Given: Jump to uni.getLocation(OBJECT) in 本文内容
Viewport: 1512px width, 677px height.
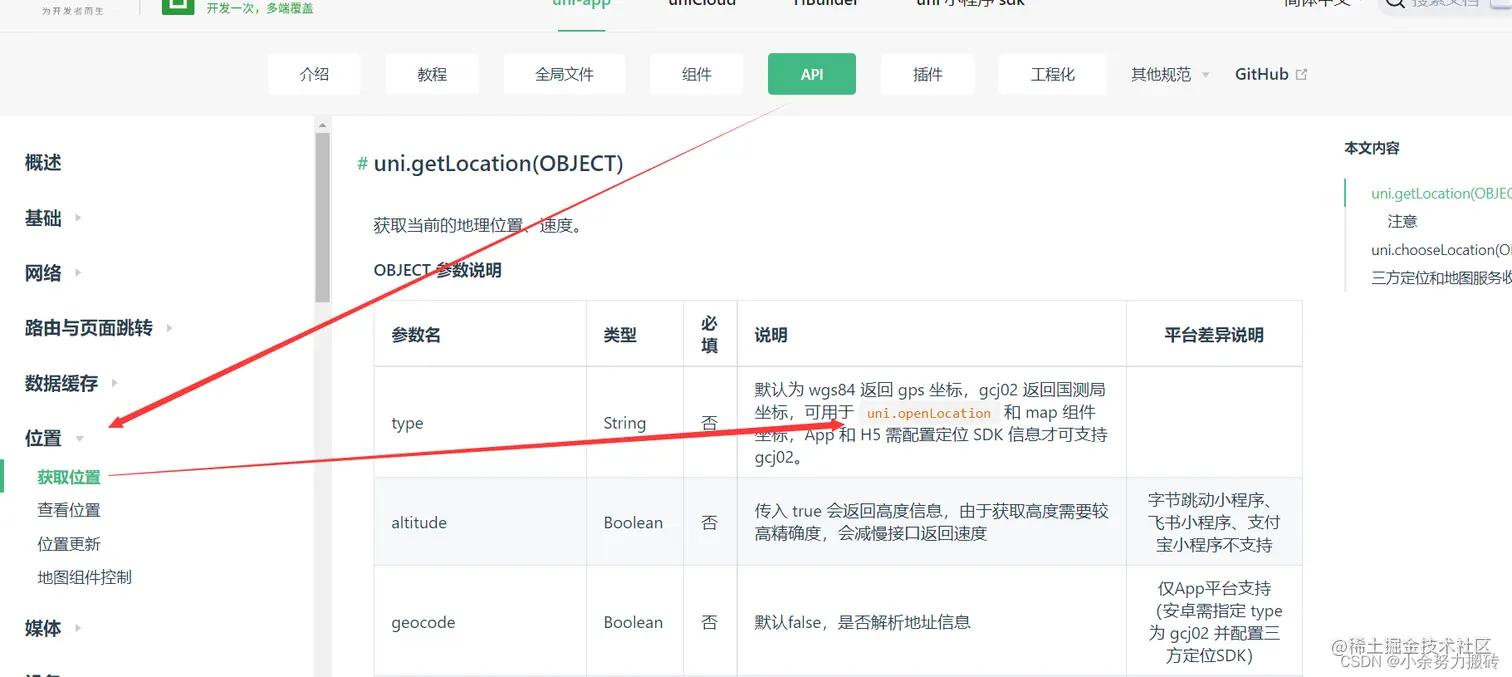Looking at the screenshot, I should [1441, 193].
